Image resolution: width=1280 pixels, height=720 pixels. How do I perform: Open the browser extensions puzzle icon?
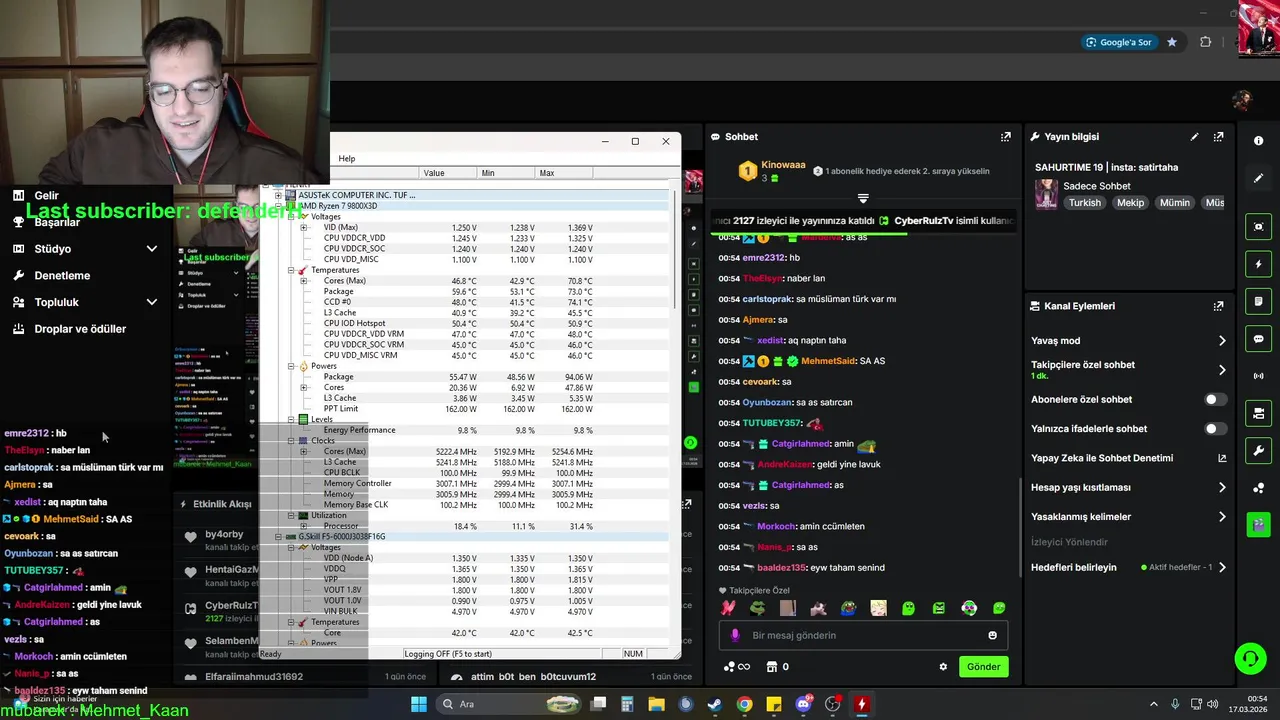[x=1205, y=42]
